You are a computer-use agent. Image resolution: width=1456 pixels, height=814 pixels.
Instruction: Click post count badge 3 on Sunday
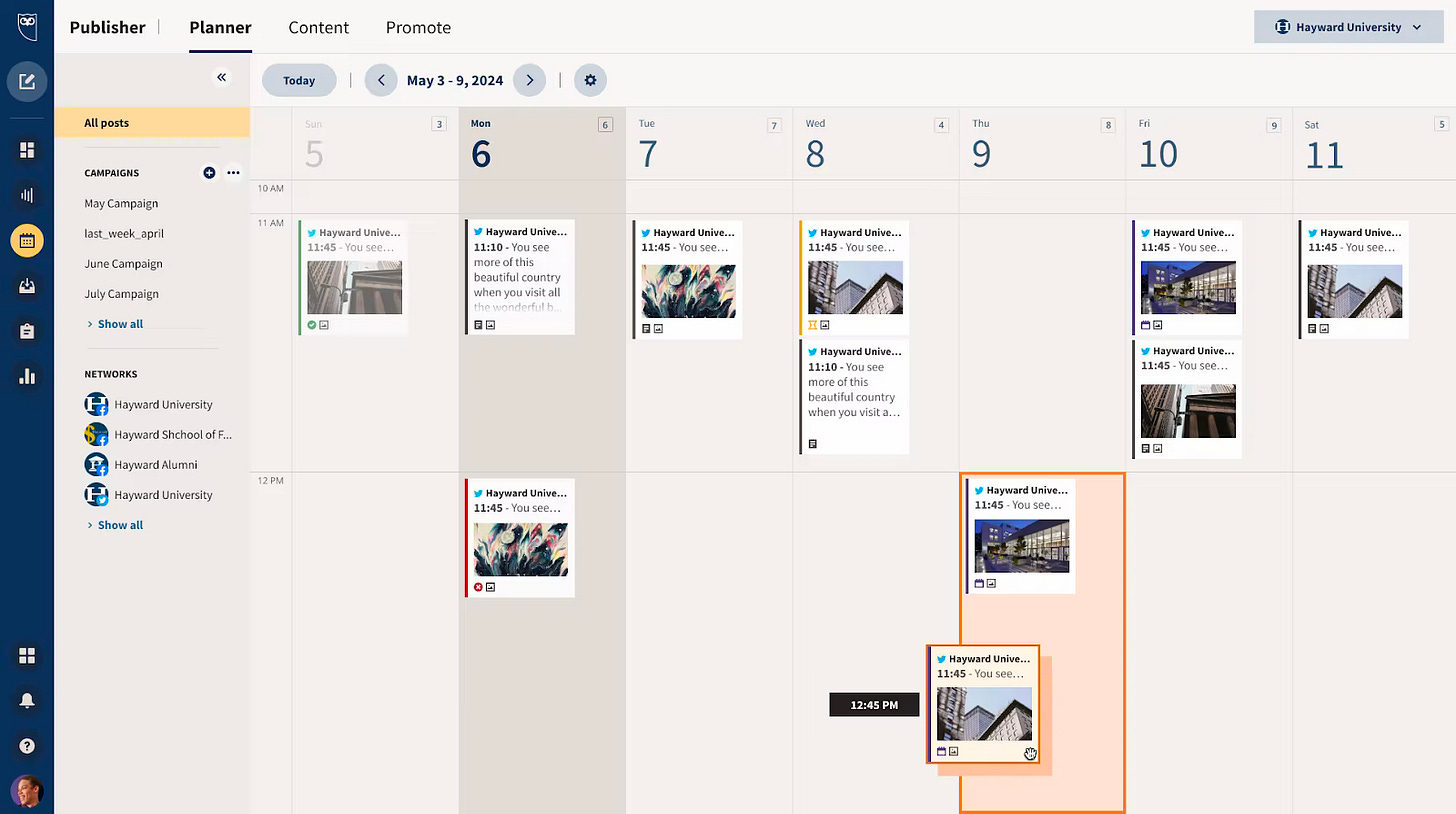[438, 125]
